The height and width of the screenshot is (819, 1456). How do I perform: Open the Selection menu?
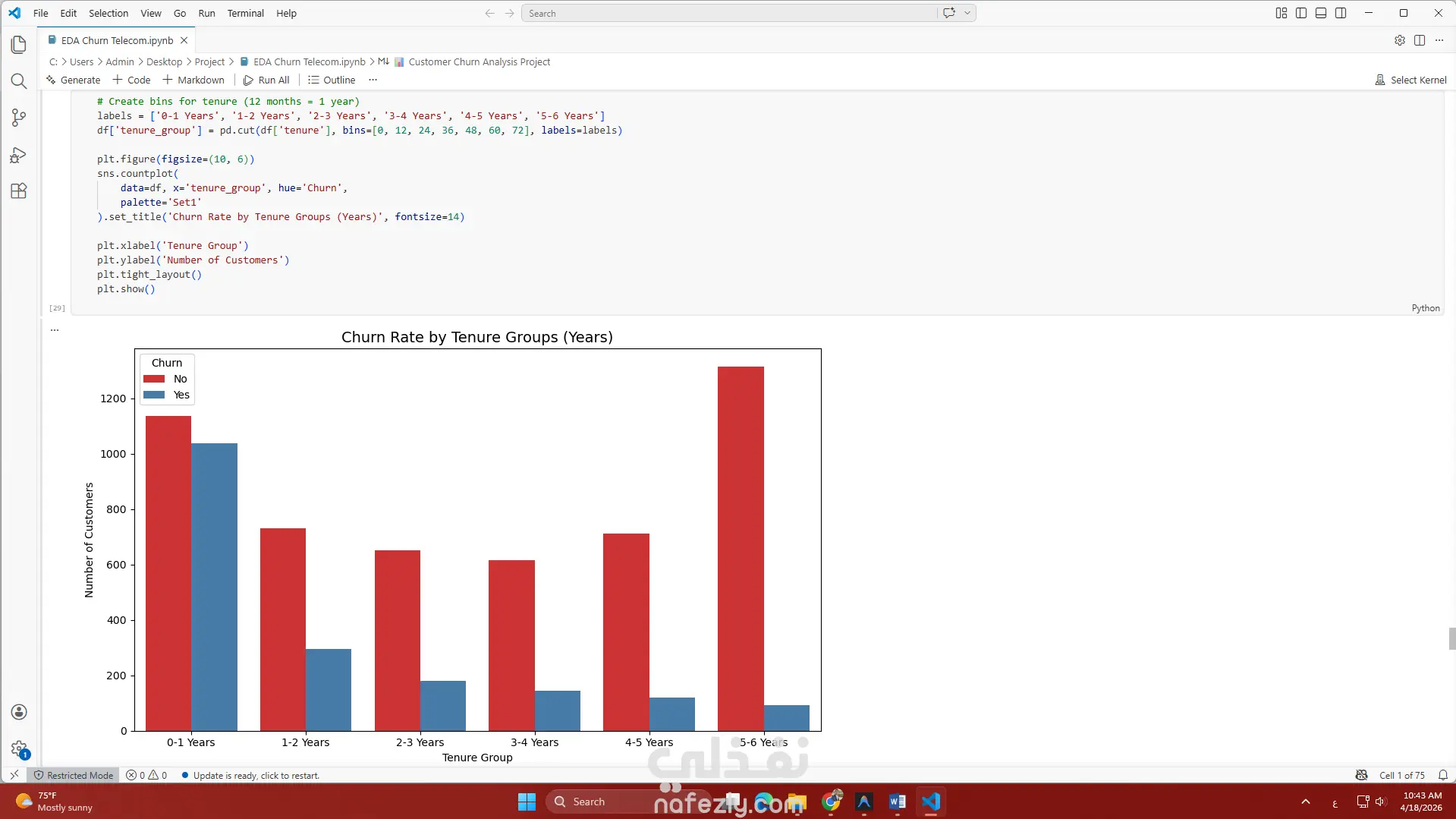coord(108,13)
